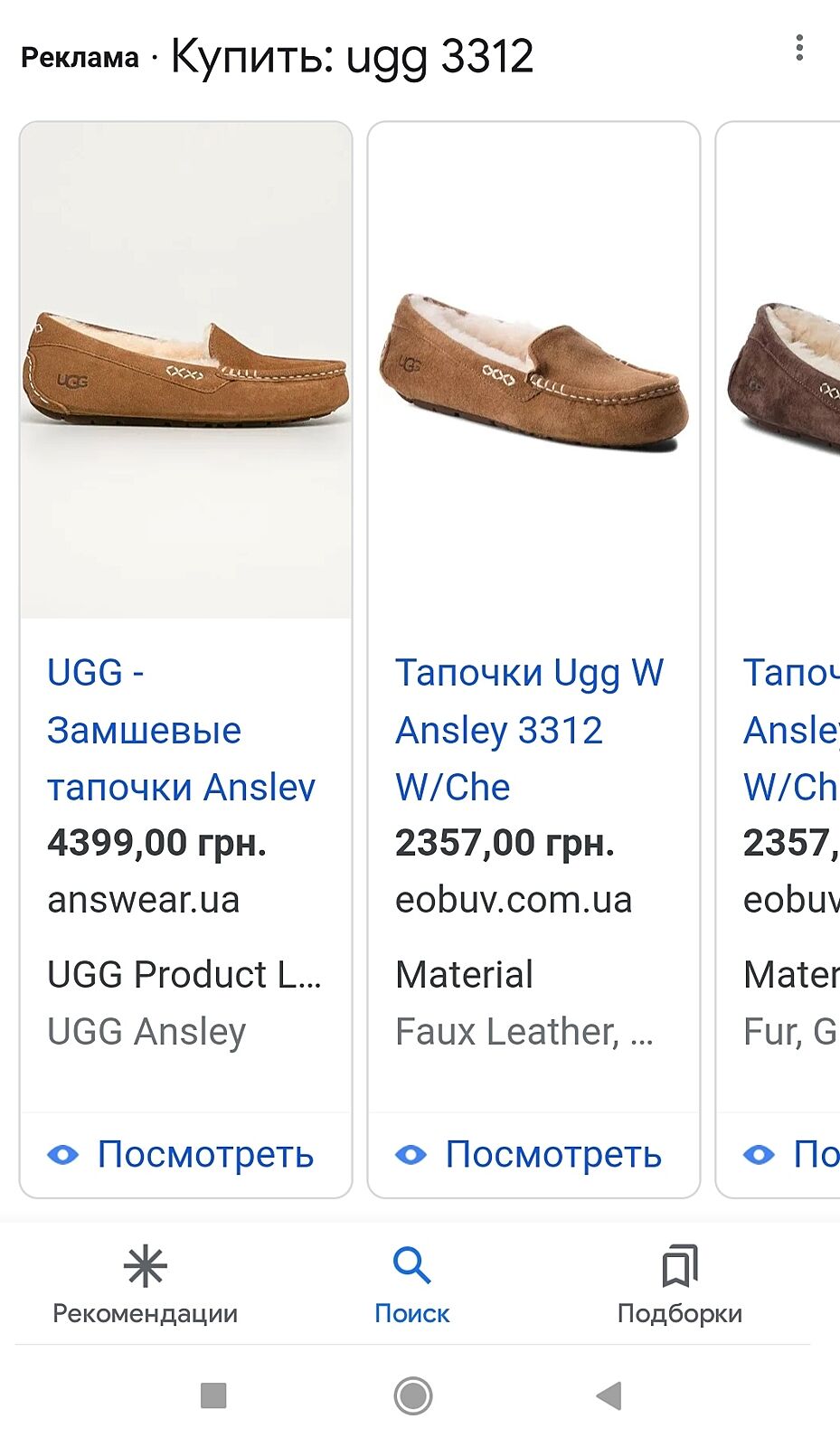Click Посмотреть under the 2357,00 грн. item

click(553, 1155)
